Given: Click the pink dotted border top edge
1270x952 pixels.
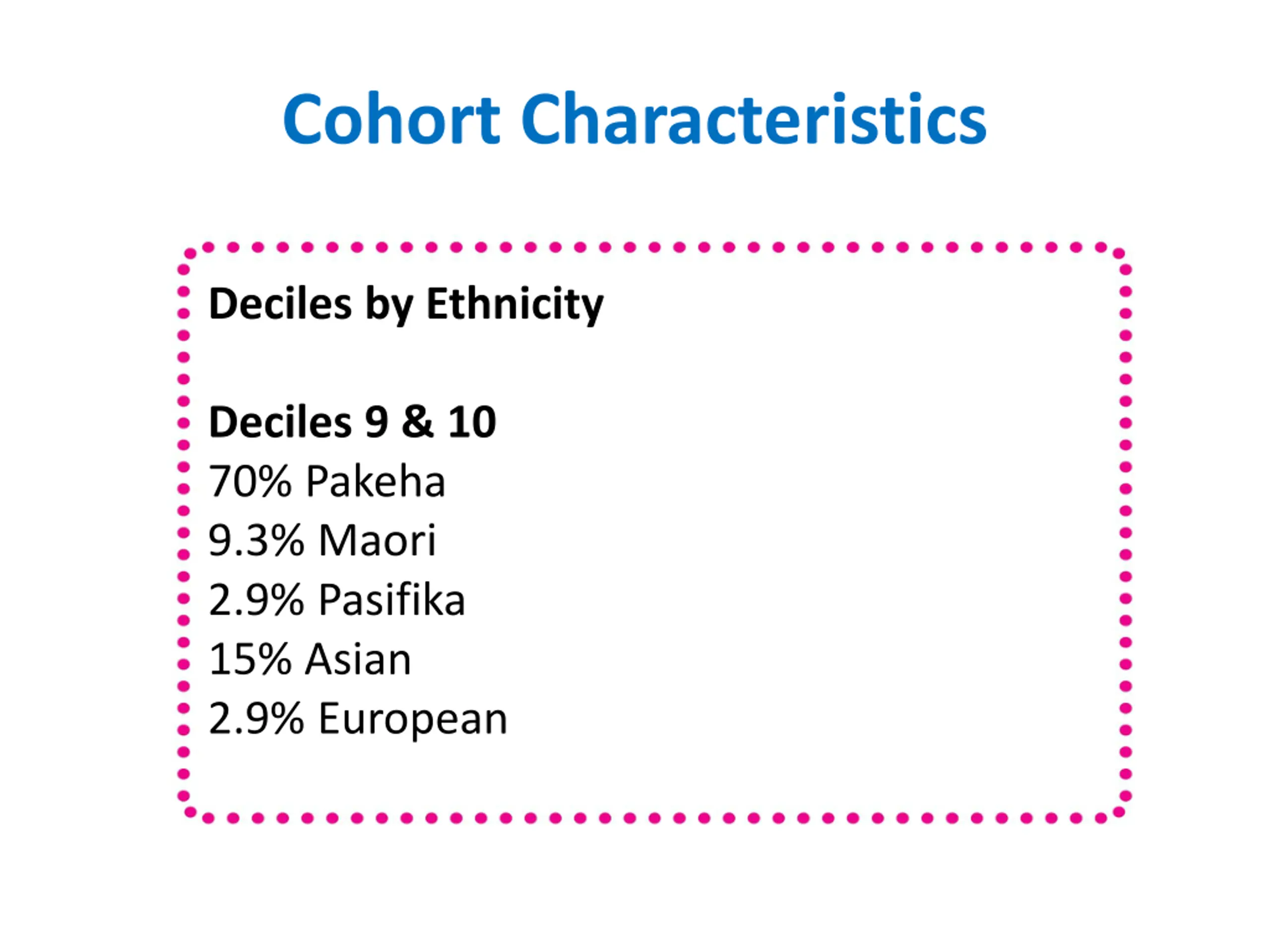Looking at the screenshot, I should pos(654,247).
